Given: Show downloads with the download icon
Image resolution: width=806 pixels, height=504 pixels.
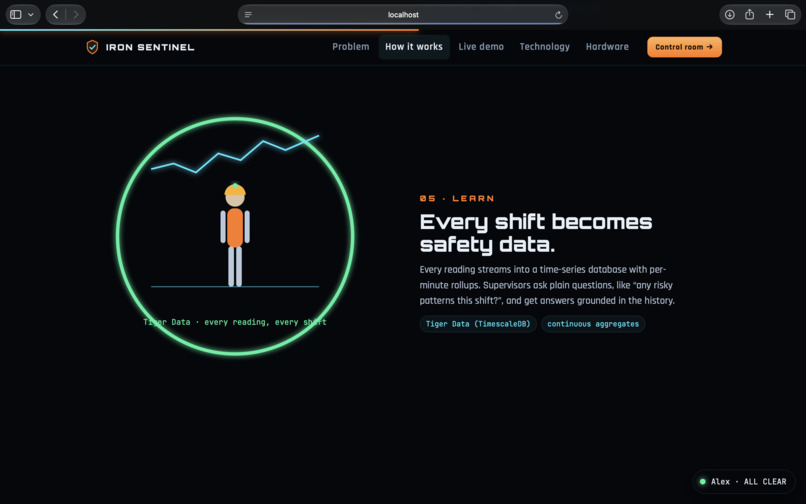Looking at the screenshot, I should tap(729, 14).
